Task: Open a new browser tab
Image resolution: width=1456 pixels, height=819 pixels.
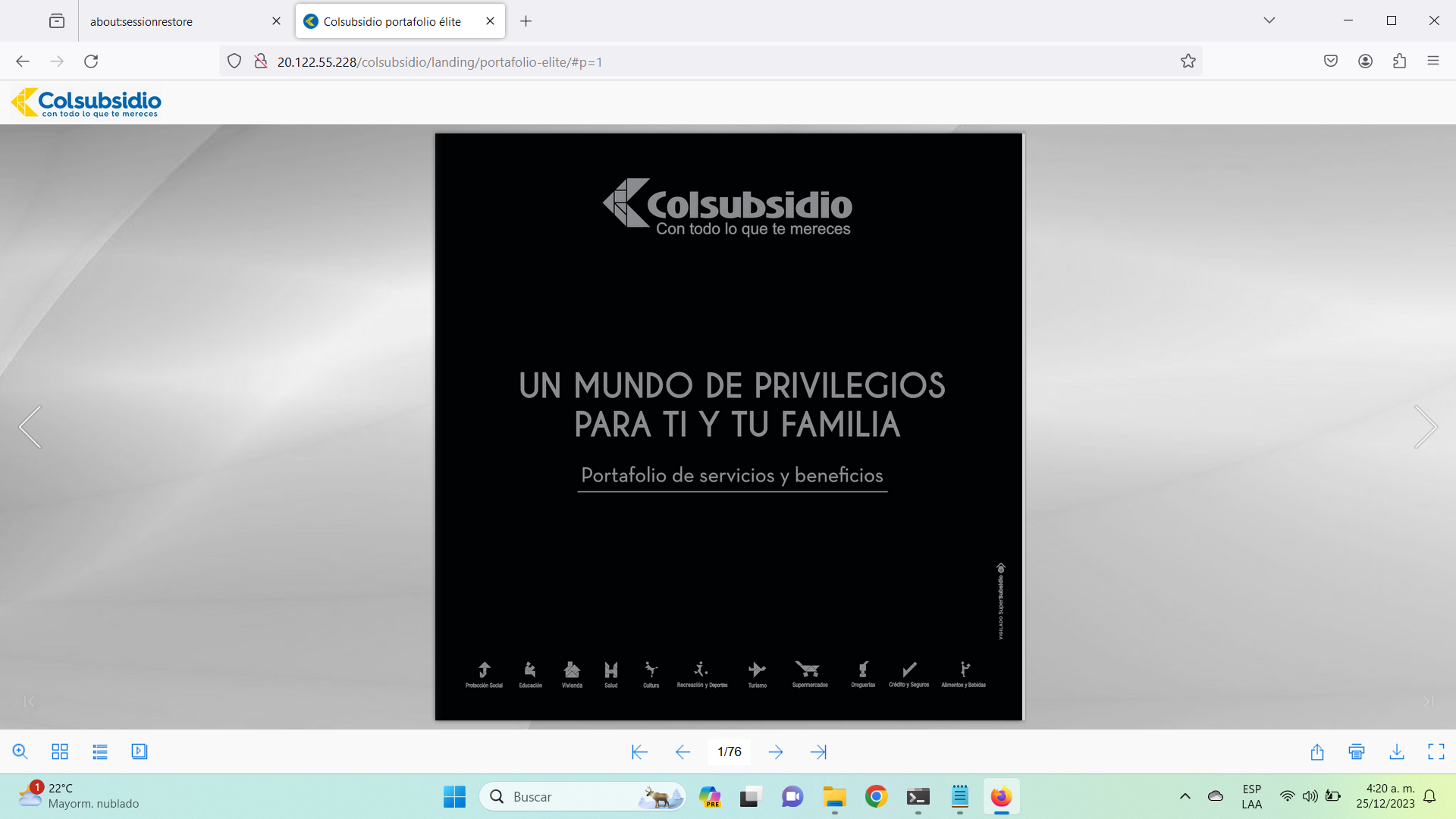Action: click(526, 21)
